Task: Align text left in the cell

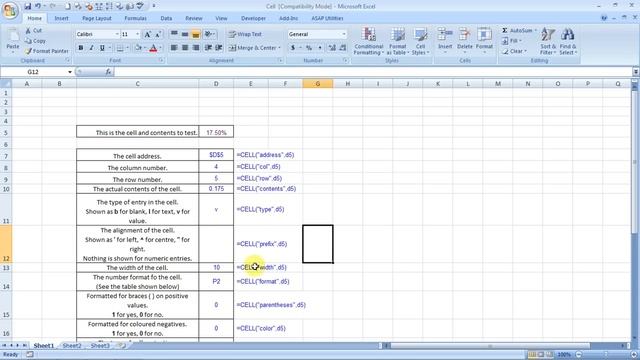Action: 174,48
